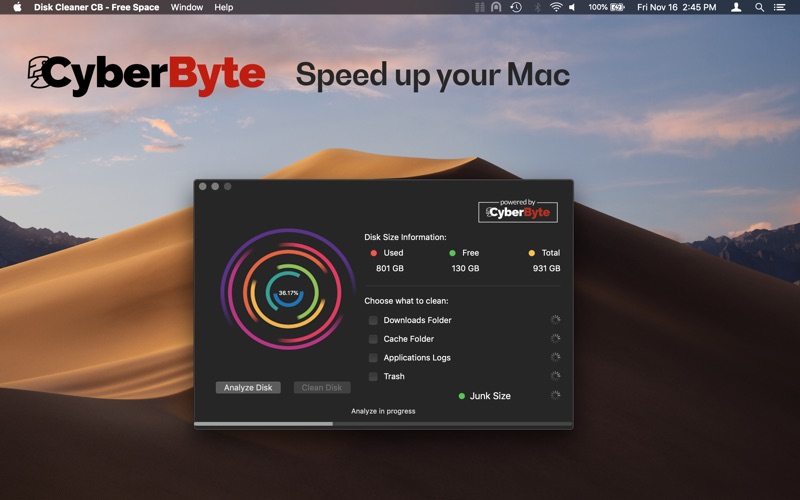Click the spinner beside Cache Folder

coord(556,338)
